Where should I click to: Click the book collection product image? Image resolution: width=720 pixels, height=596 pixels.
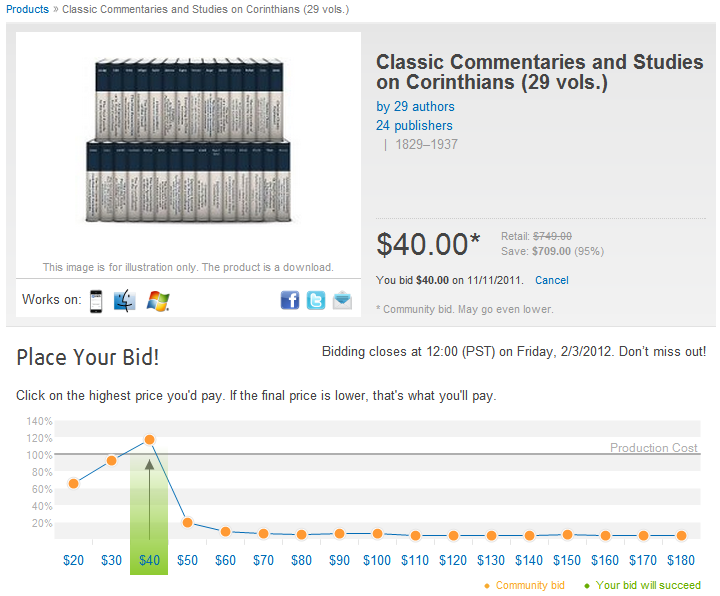(x=188, y=141)
